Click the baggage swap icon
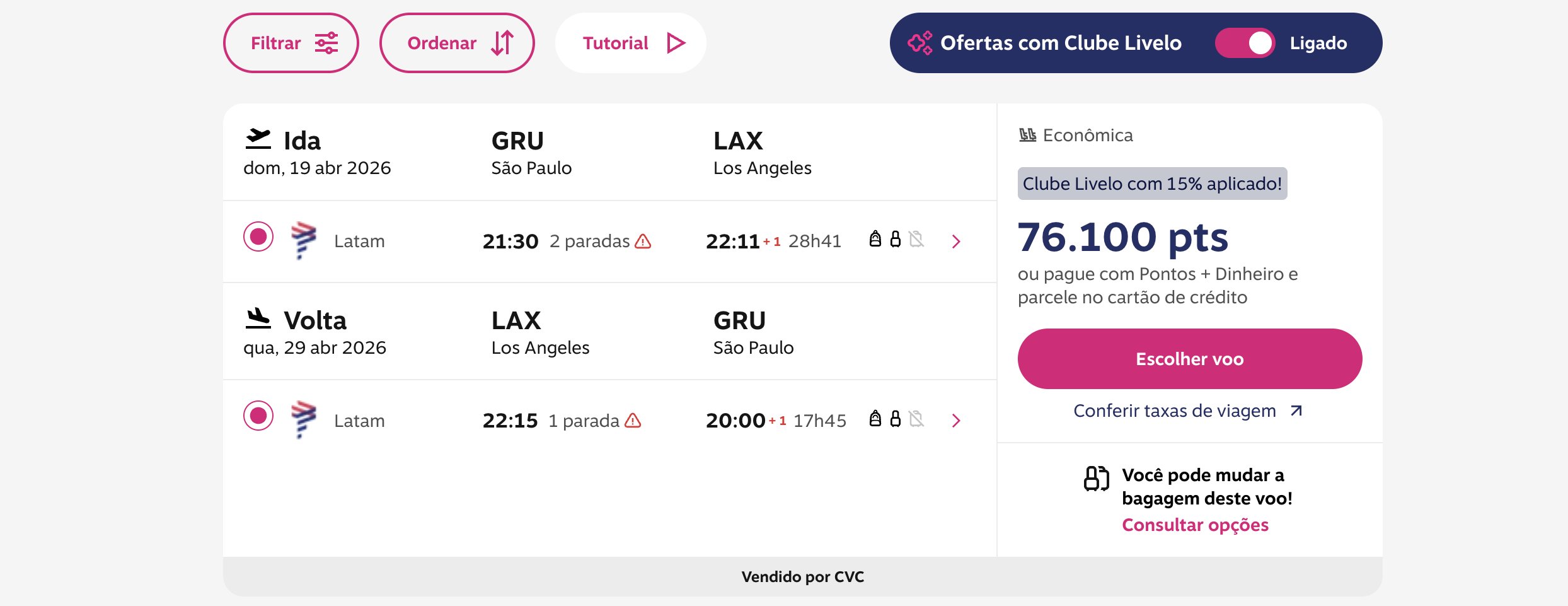Viewport: 1568px width, 606px height. coord(1096,479)
